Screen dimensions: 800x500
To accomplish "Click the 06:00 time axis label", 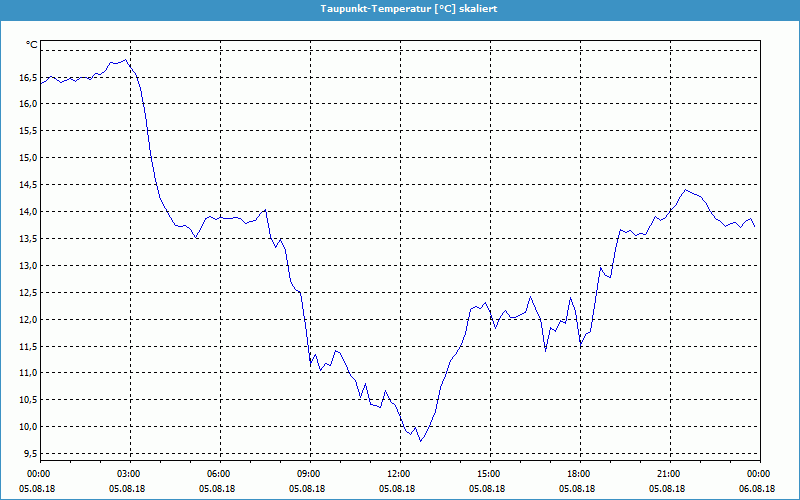I will [x=219, y=474].
